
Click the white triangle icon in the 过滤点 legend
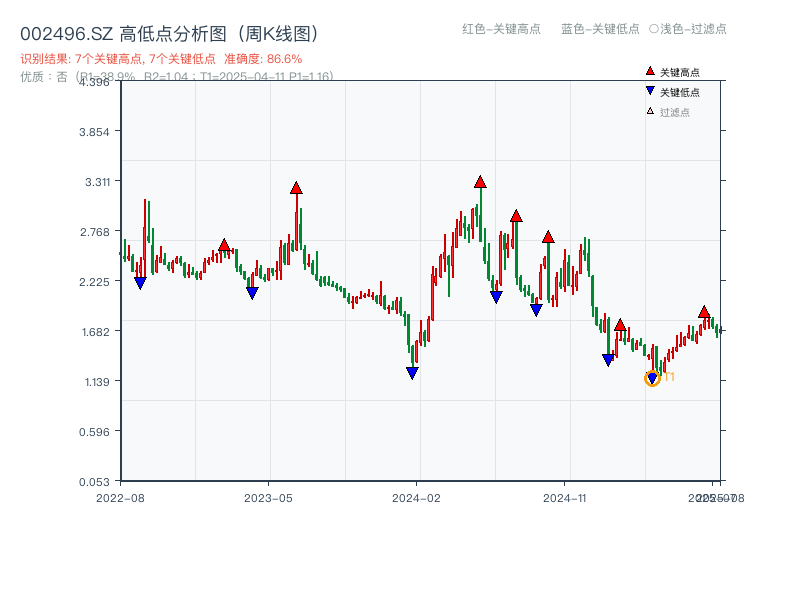click(650, 112)
